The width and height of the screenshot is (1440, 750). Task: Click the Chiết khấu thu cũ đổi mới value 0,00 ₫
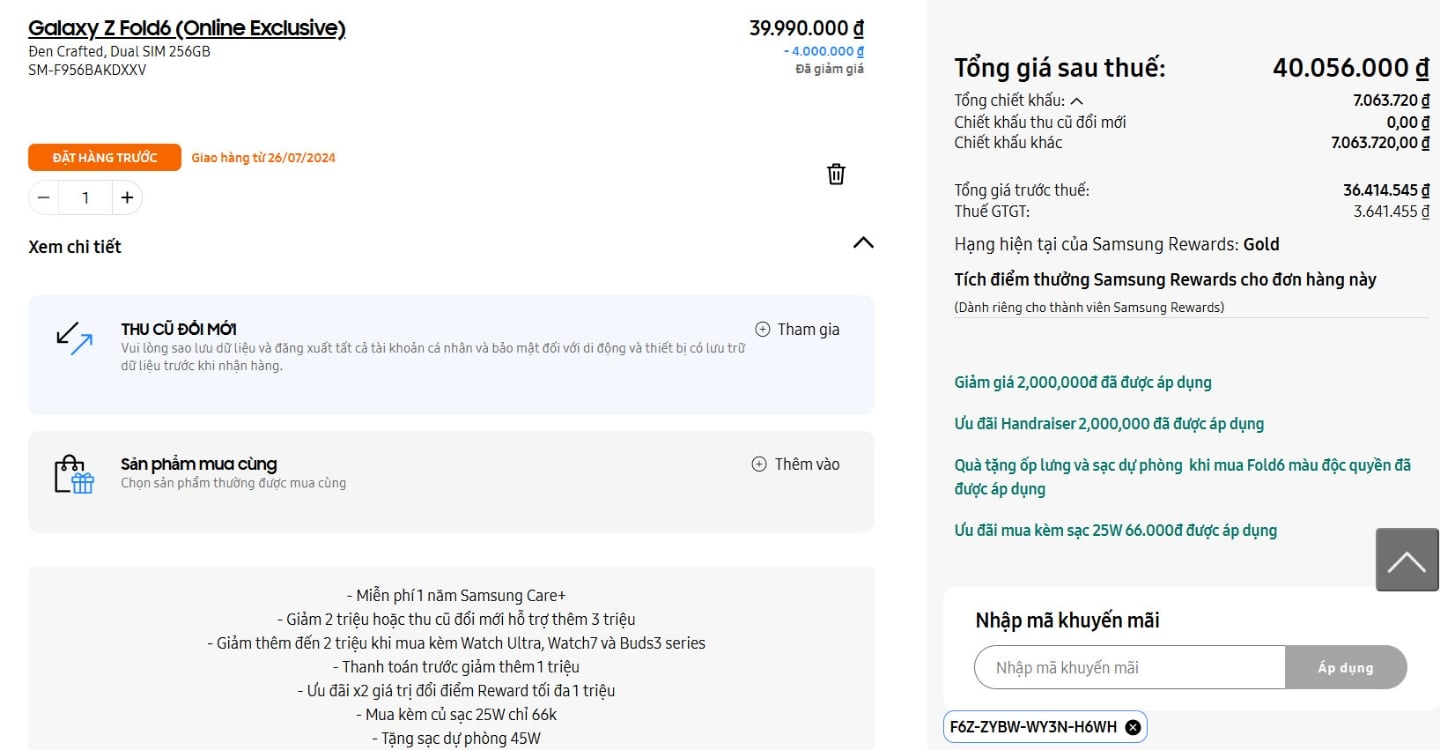[x=1407, y=122]
